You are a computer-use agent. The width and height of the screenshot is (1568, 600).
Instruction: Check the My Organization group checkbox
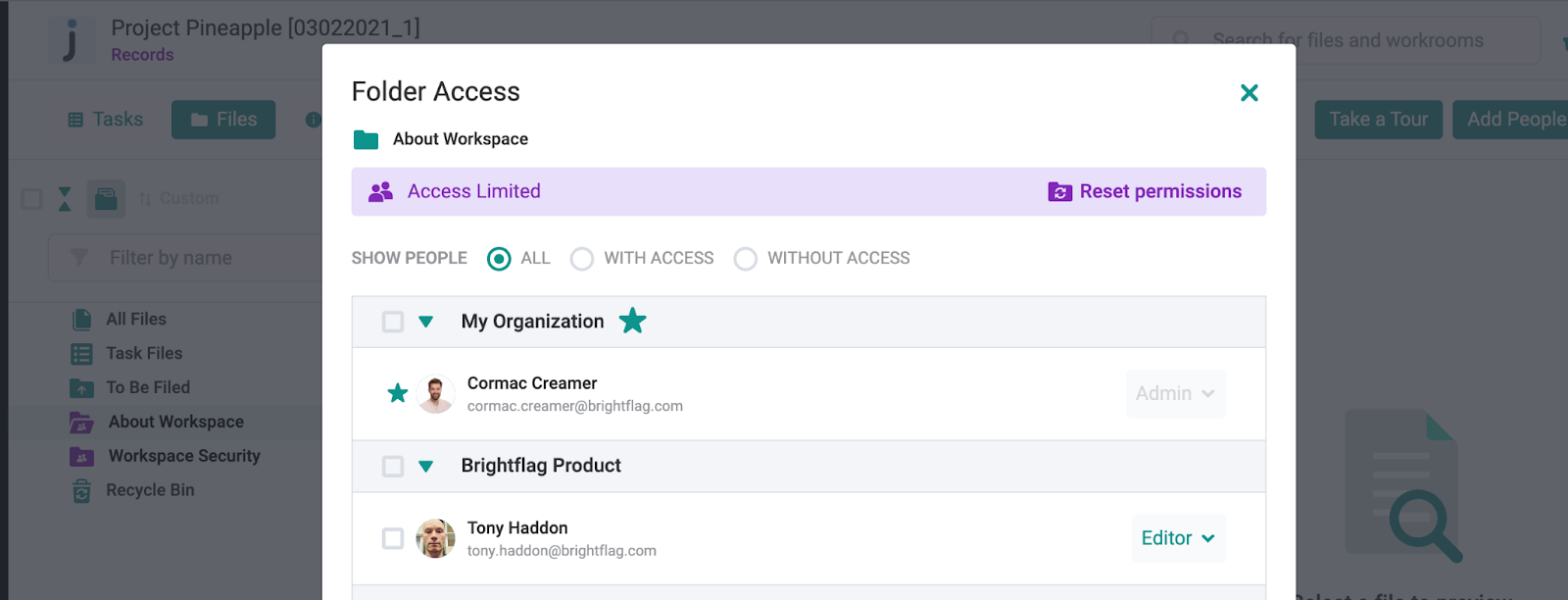[393, 322]
